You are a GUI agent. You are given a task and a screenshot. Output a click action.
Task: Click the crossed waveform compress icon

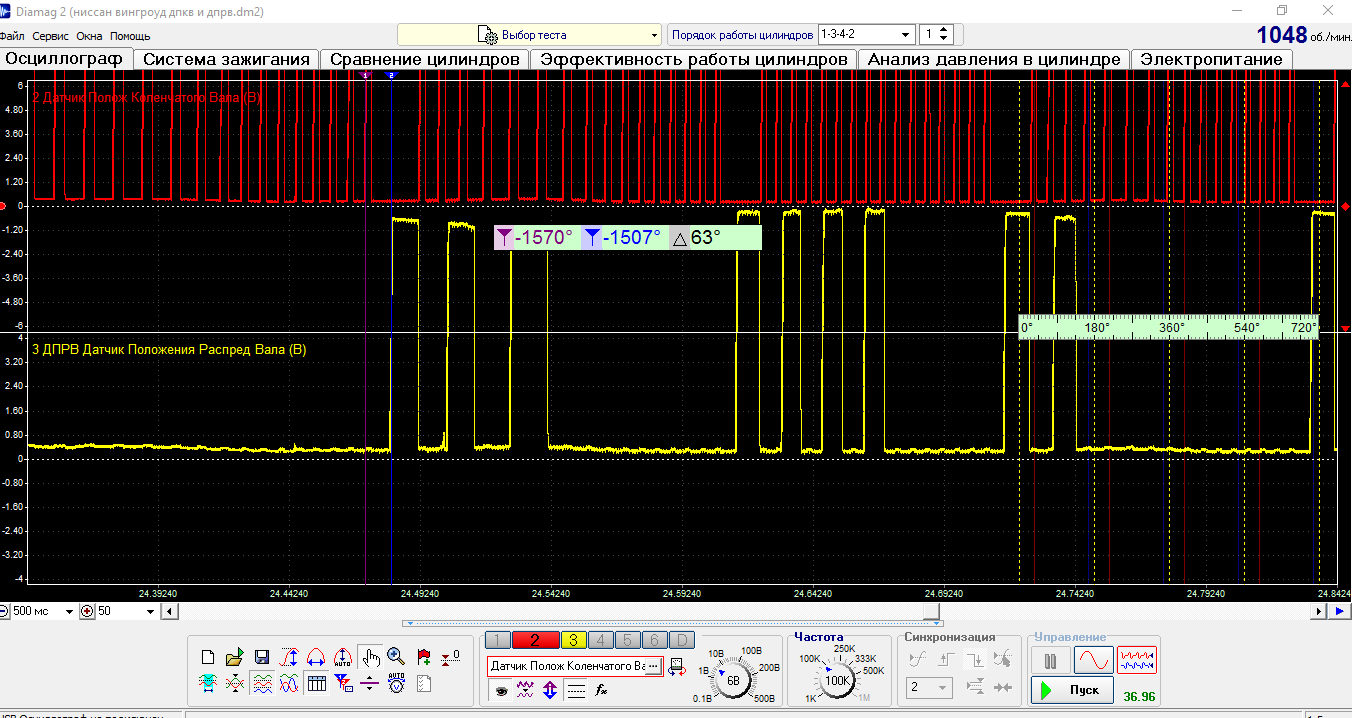(235, 684)
